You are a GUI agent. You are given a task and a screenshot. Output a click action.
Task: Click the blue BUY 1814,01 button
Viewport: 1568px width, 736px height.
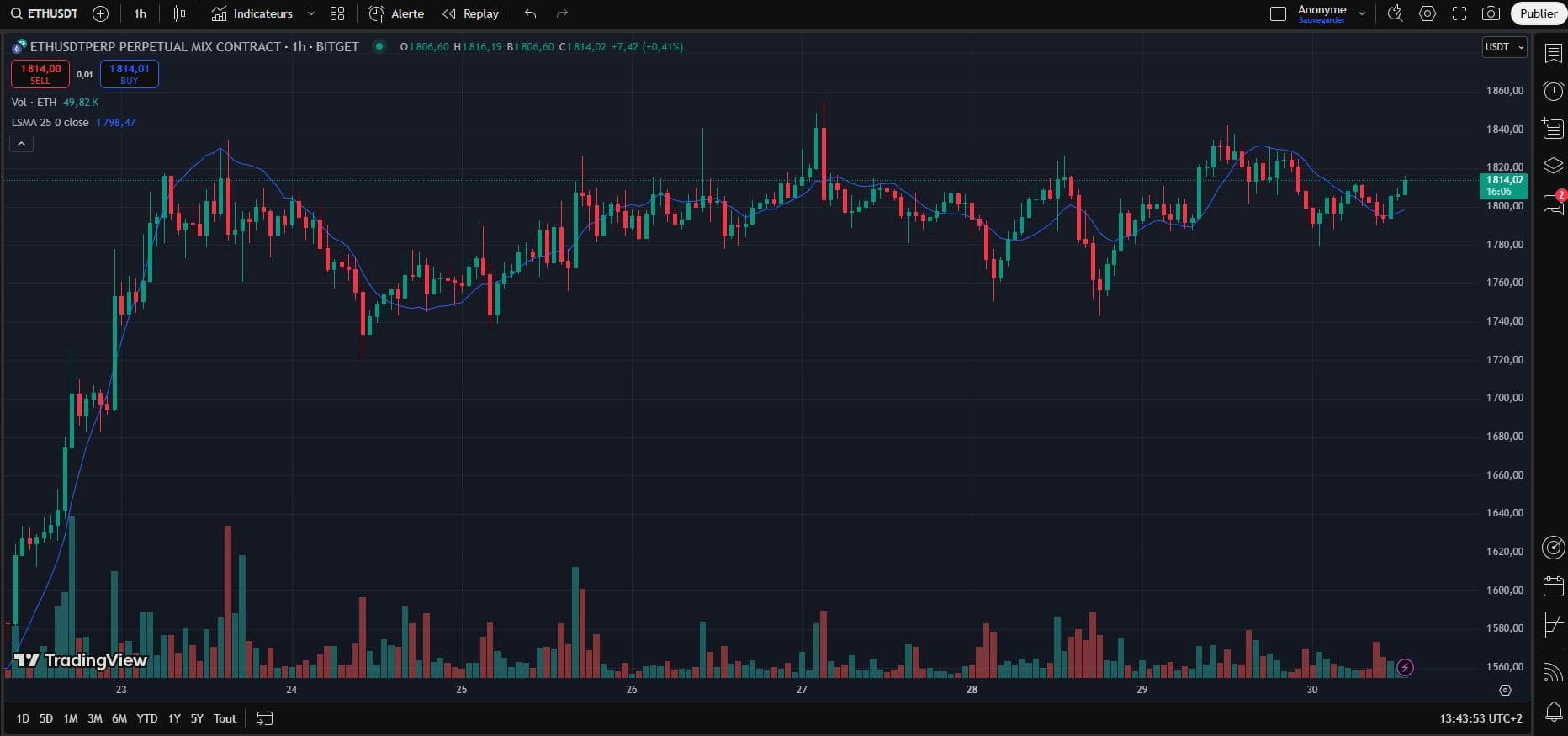point(129,74)
